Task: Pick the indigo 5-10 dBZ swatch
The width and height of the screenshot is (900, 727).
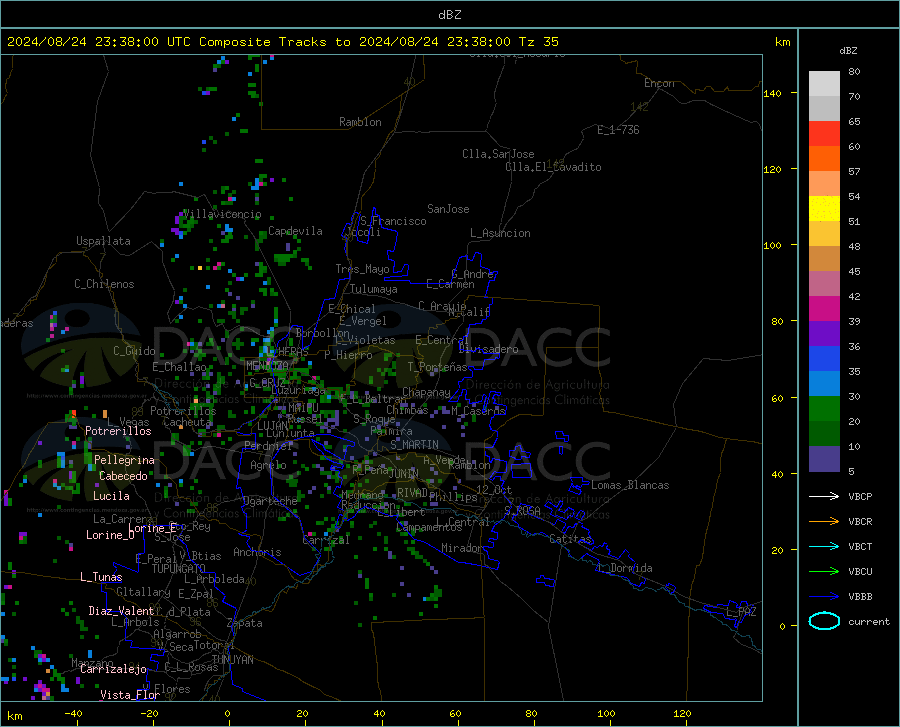Action: click(x=824, y=459)
